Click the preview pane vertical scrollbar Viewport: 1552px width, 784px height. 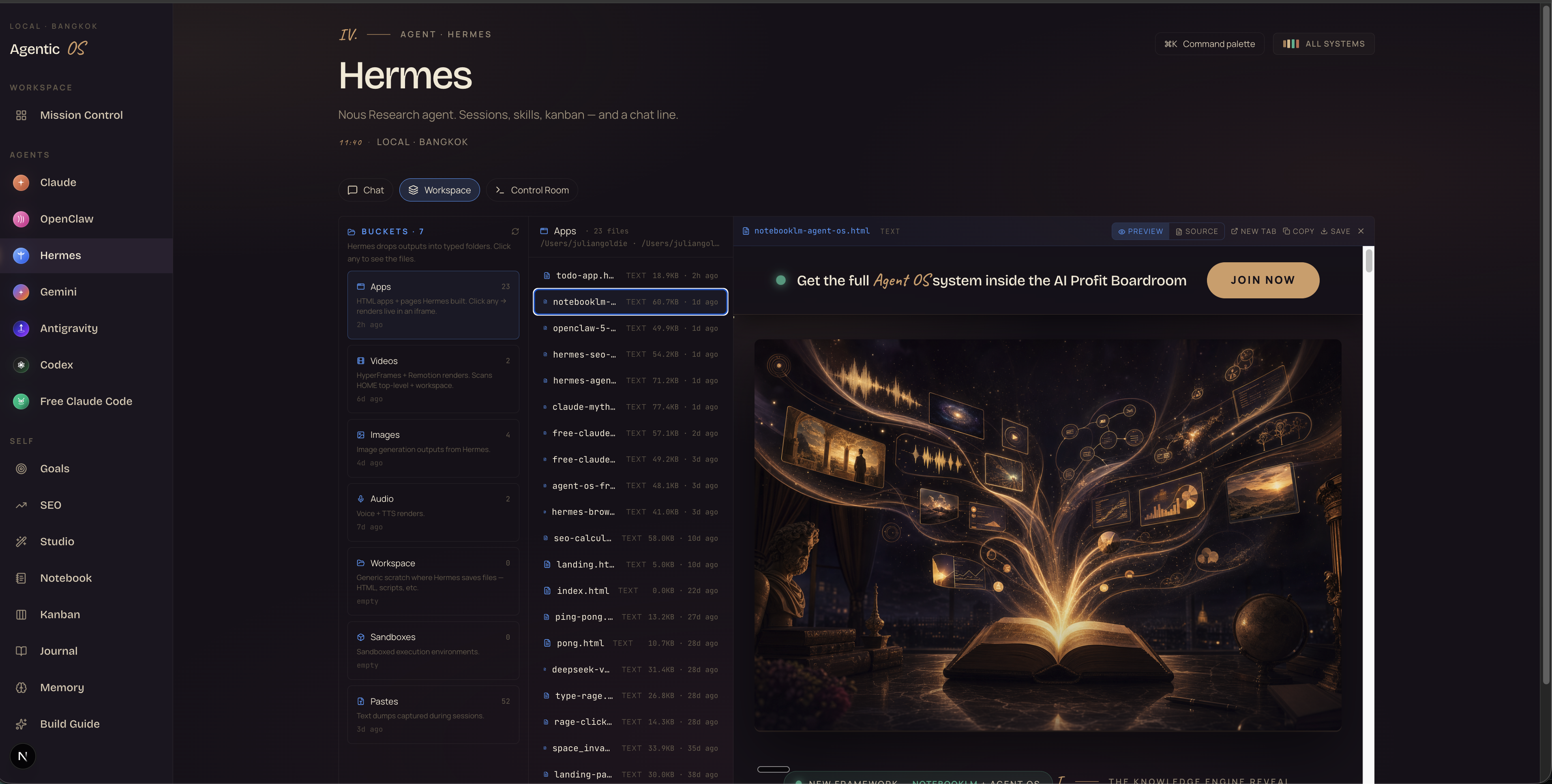[x=1369, y=261]
